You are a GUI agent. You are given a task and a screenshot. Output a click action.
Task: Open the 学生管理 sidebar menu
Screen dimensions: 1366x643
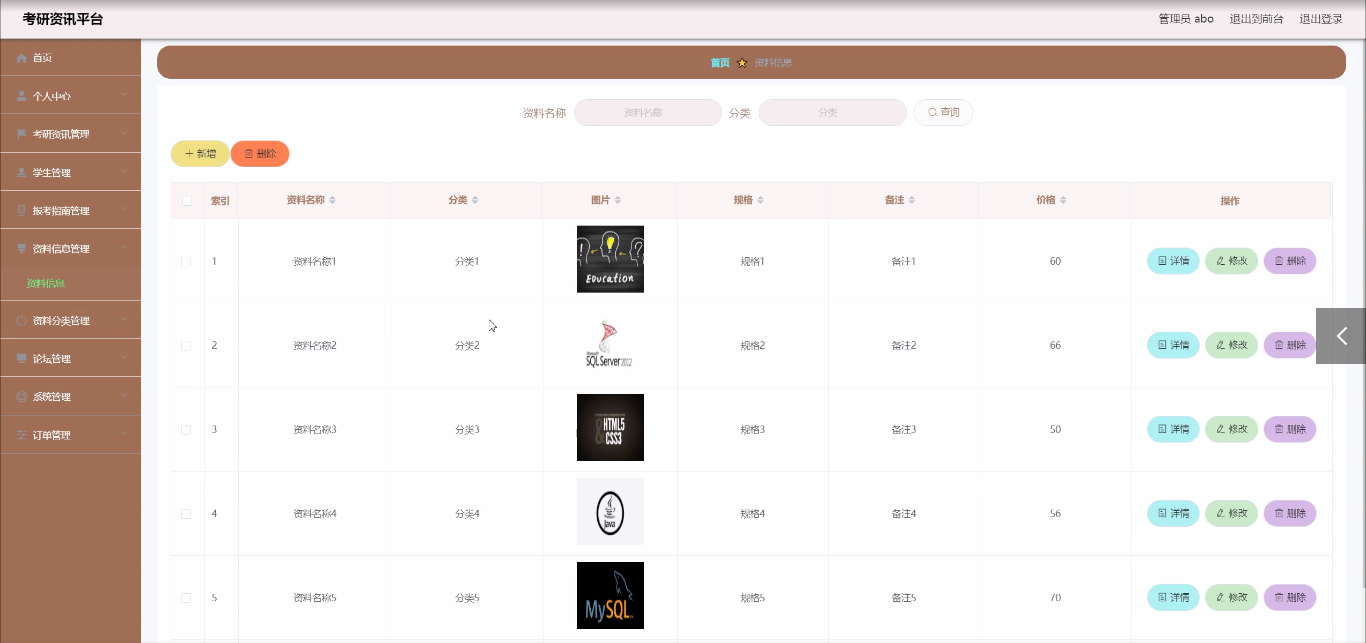point(70,173)
